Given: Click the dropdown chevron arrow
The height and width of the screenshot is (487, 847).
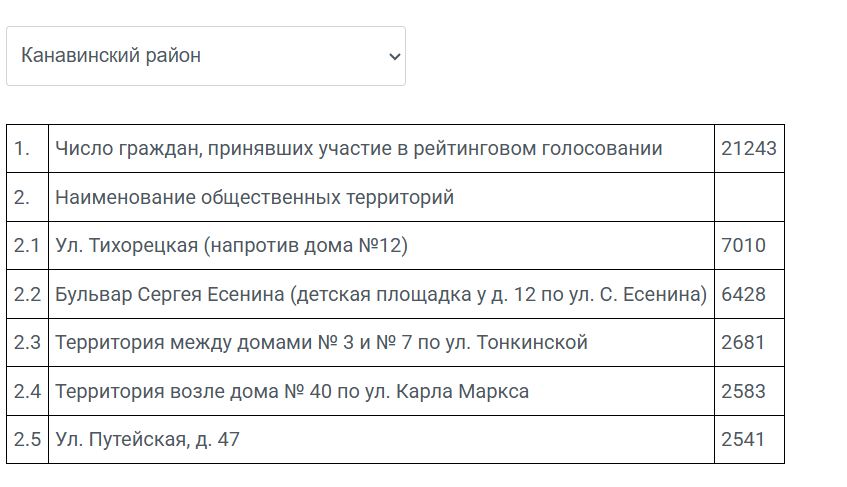Looking at the screenshot, I should pos(395,56).
